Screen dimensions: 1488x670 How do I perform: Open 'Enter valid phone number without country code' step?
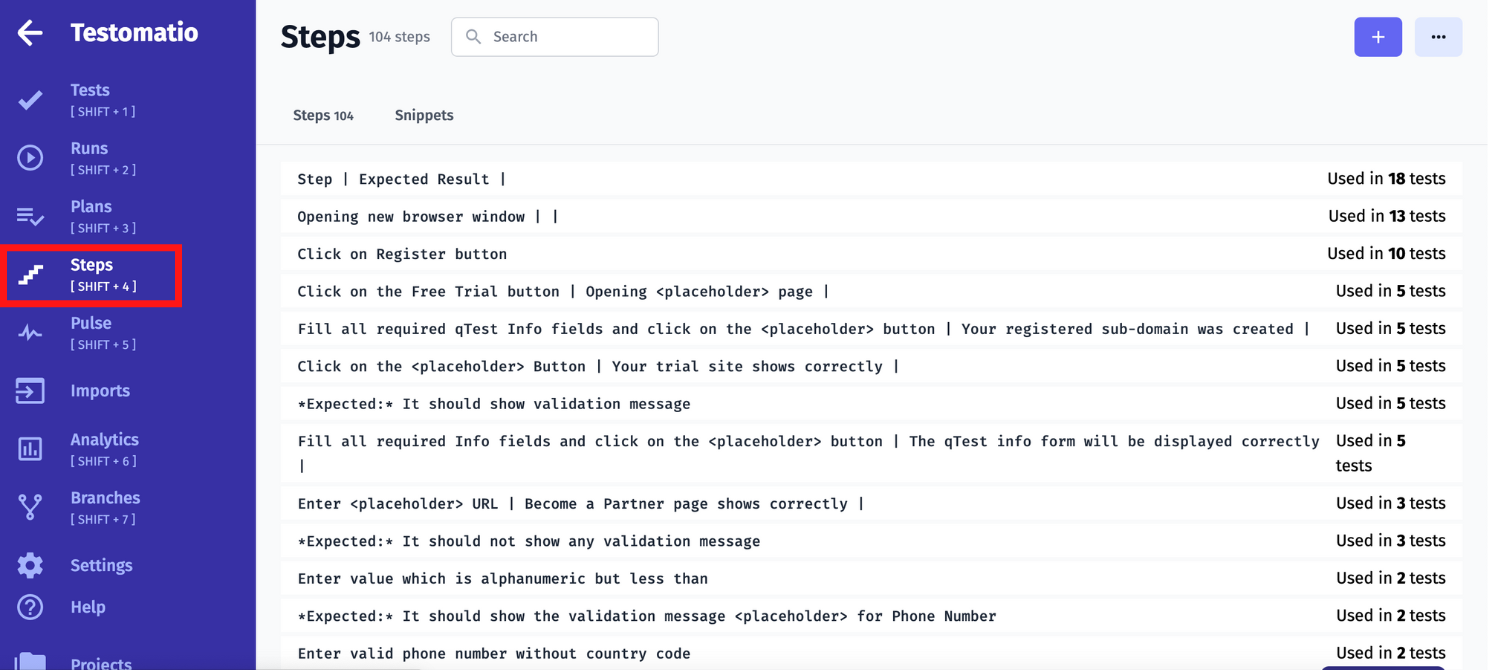pyautogui.click(x=494, y=654)
